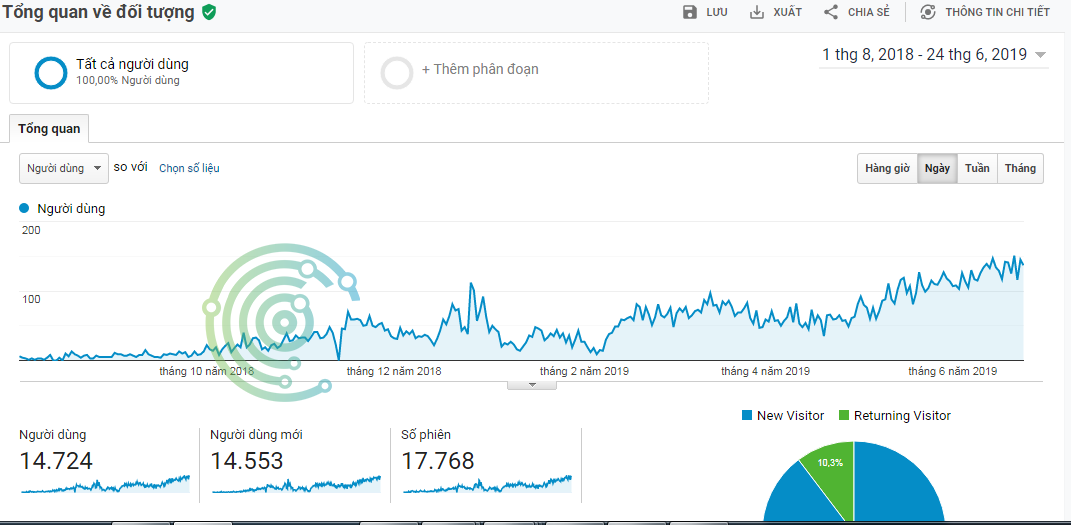Click the 'Số phiên' metric label
1071x525 pixels.
426,435
